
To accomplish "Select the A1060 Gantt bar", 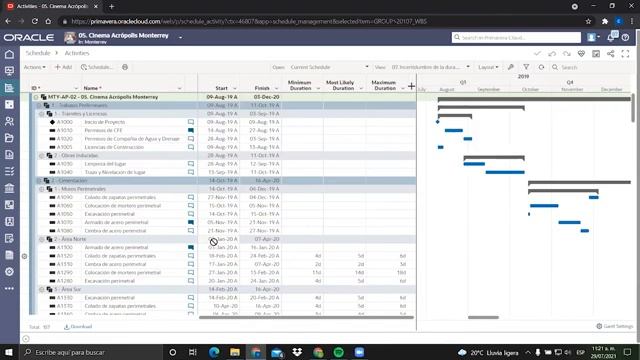I will tap(544, 206).
